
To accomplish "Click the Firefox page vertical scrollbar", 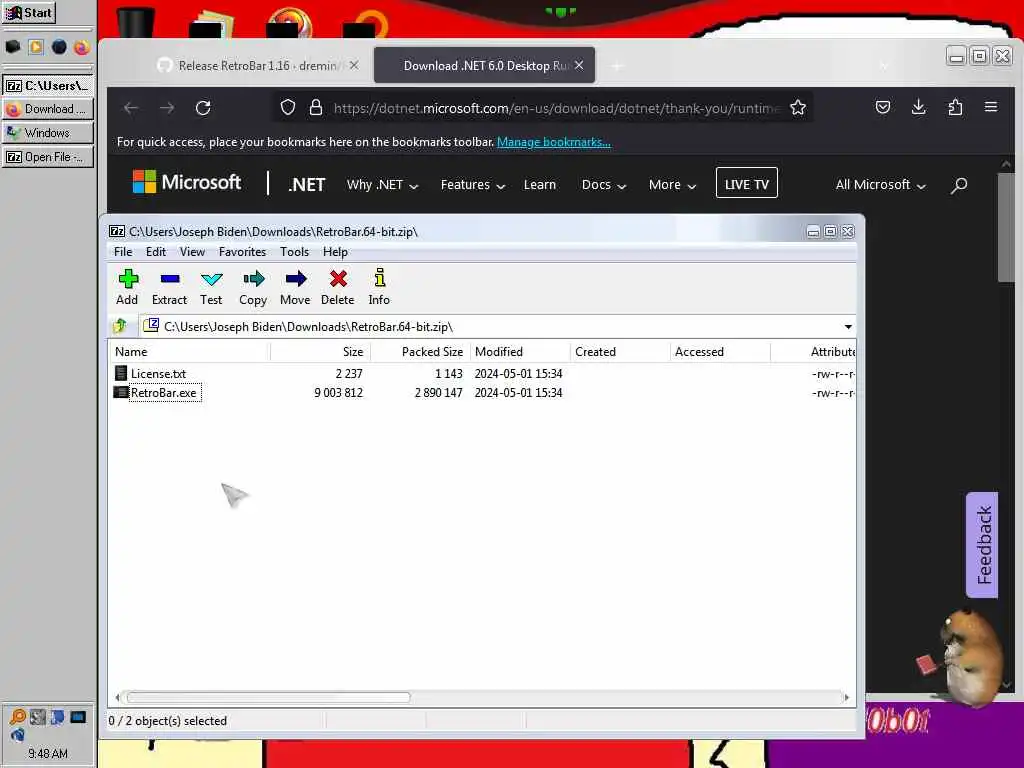I will 1006,227.
